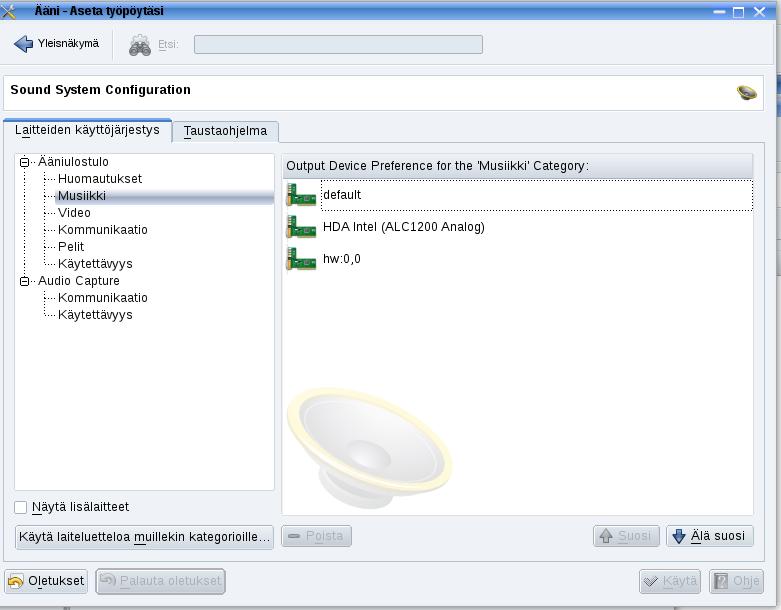
Task: Select Audio Capture in the tree
Action: coord(79,281)
